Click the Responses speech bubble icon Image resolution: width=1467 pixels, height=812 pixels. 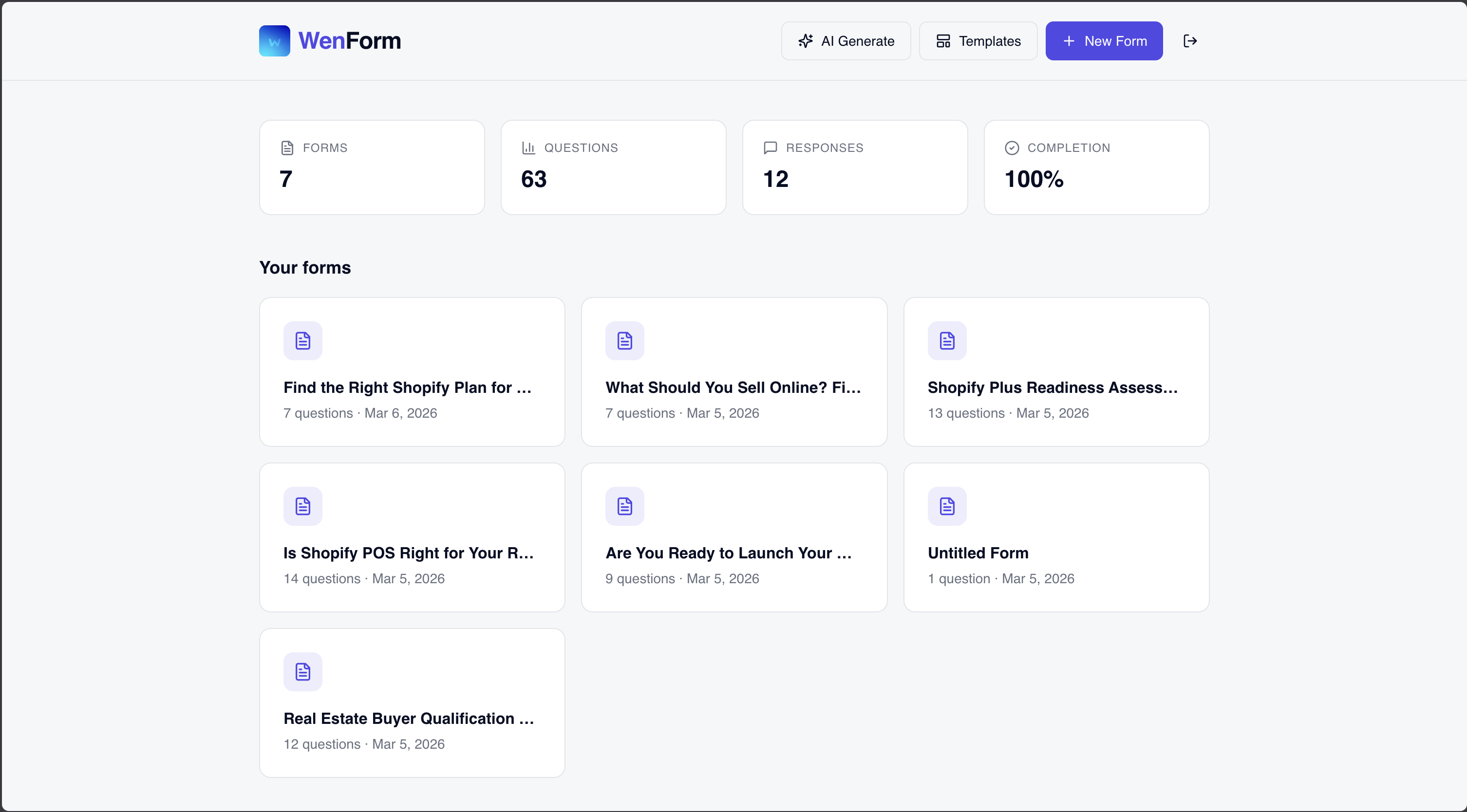pyautogui.click(x=770, y=147)
